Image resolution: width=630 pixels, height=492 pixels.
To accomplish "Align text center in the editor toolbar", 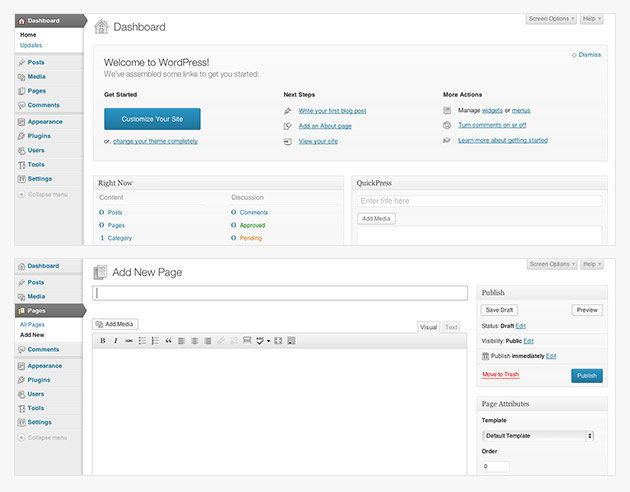I will [194, 341].
